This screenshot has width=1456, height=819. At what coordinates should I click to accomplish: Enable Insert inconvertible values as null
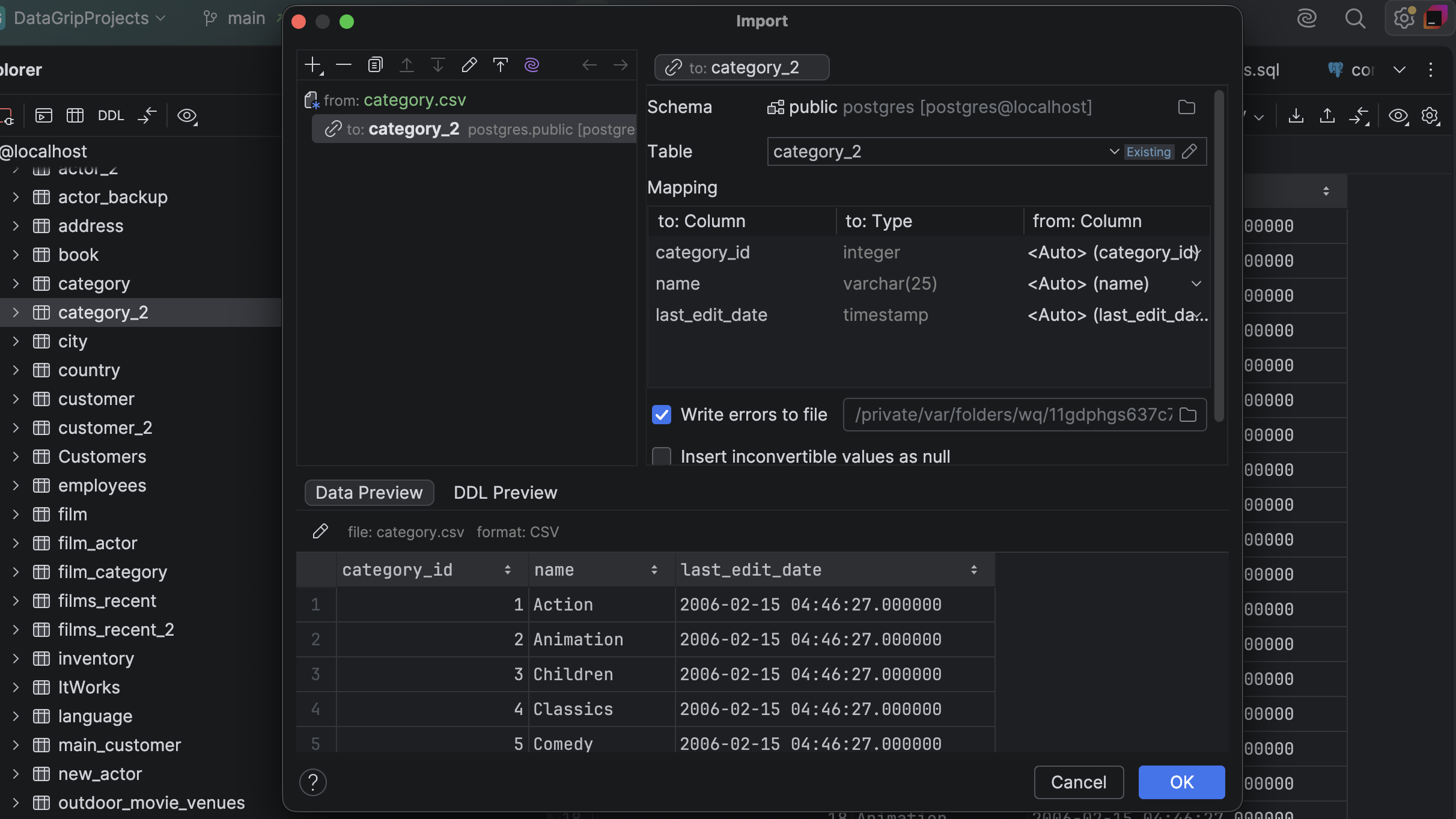662,457
